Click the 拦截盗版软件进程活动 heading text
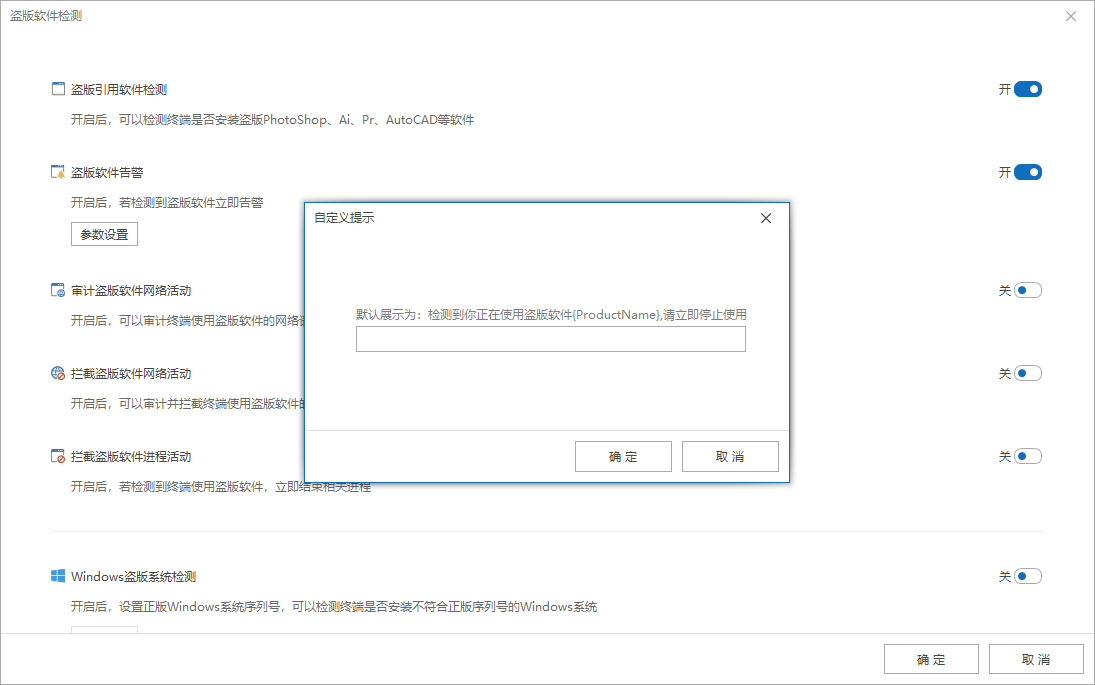The image size is (1095, 685). (x=131, y=457)
